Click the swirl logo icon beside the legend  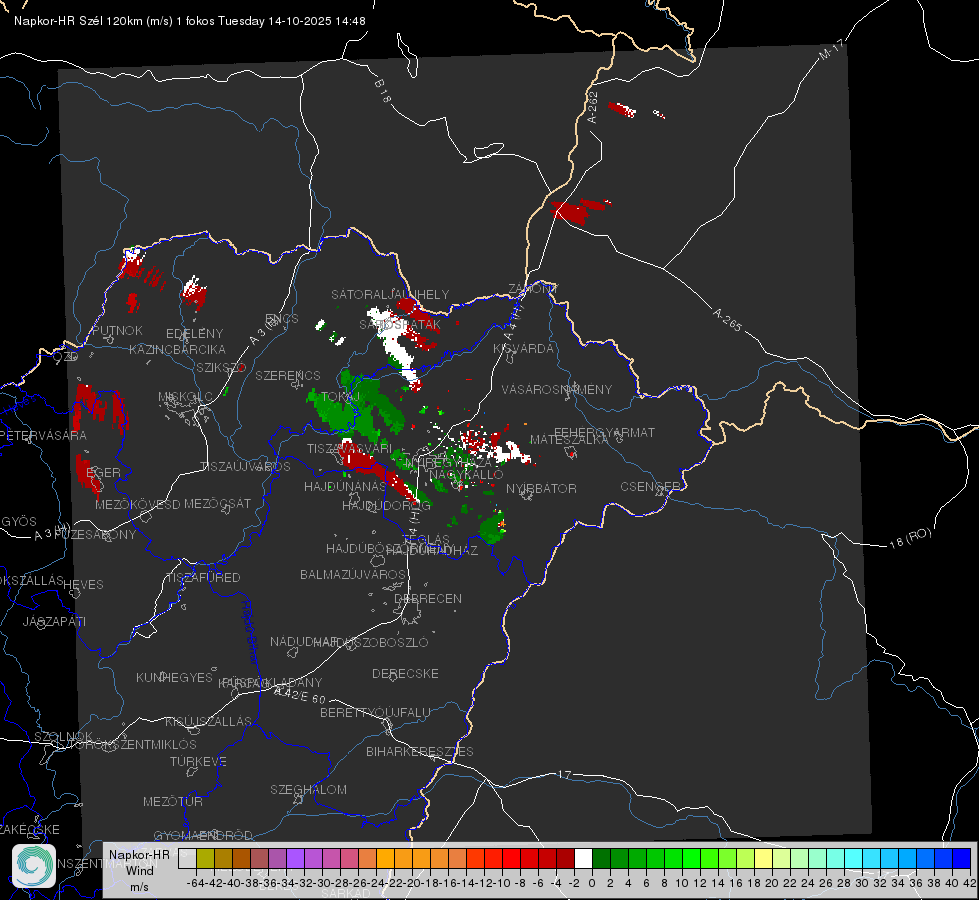[x=34, y=865]
